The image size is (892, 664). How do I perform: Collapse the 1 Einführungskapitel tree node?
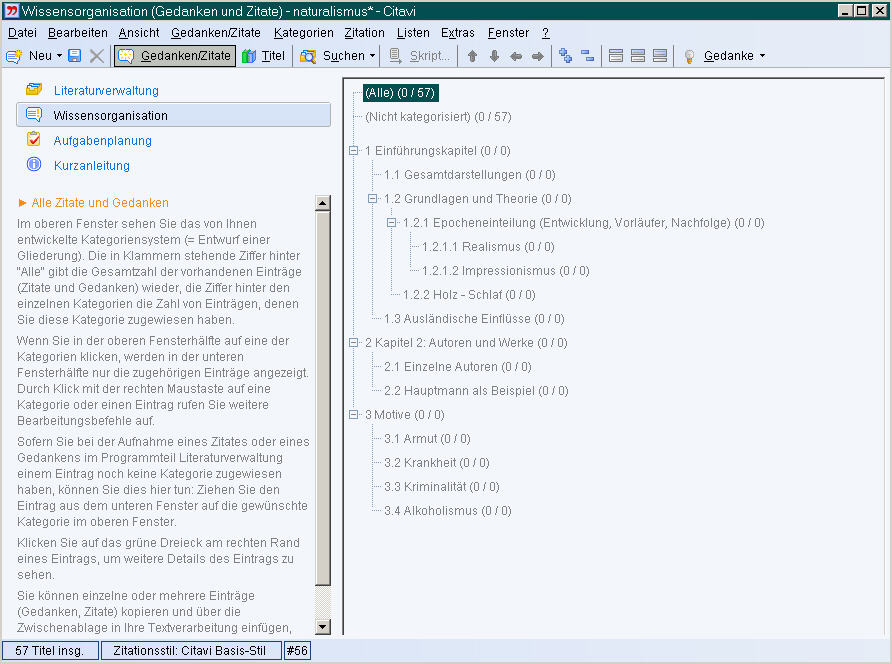(353, 151)
